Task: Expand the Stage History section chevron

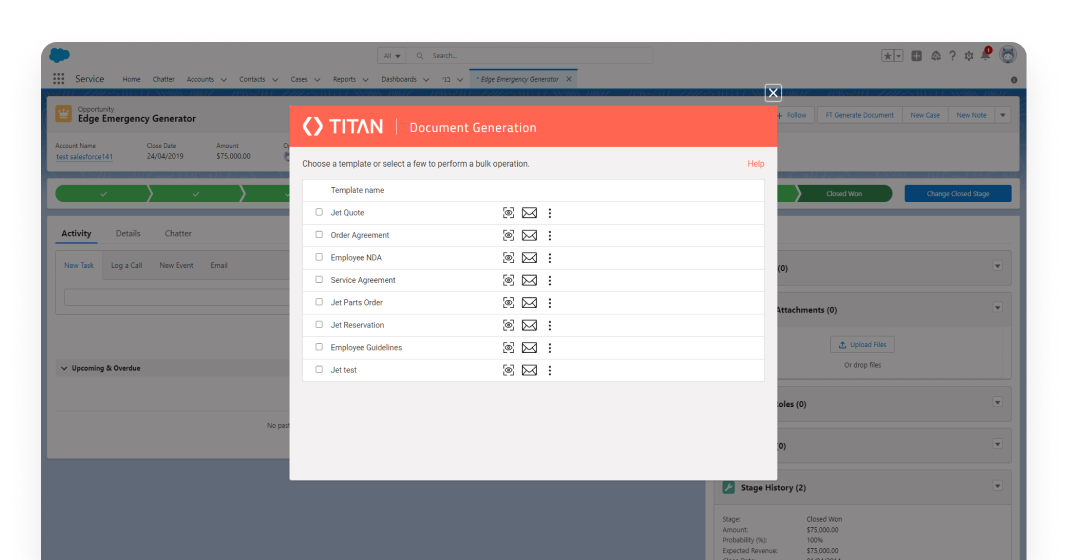Action: [997, 487]
